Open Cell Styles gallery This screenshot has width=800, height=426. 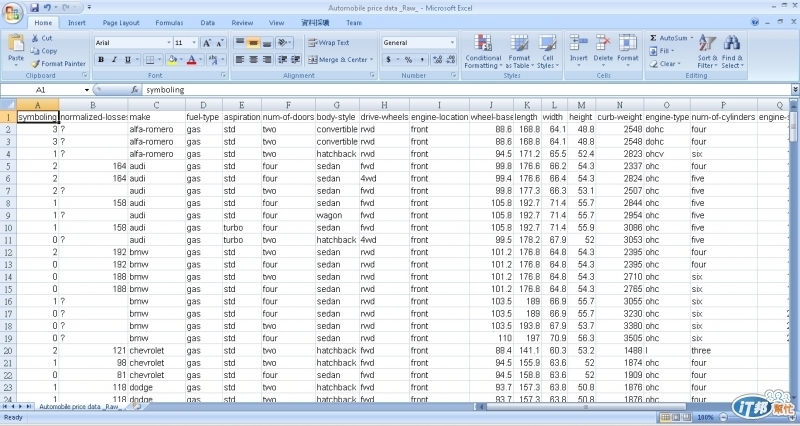click(547, 52)
